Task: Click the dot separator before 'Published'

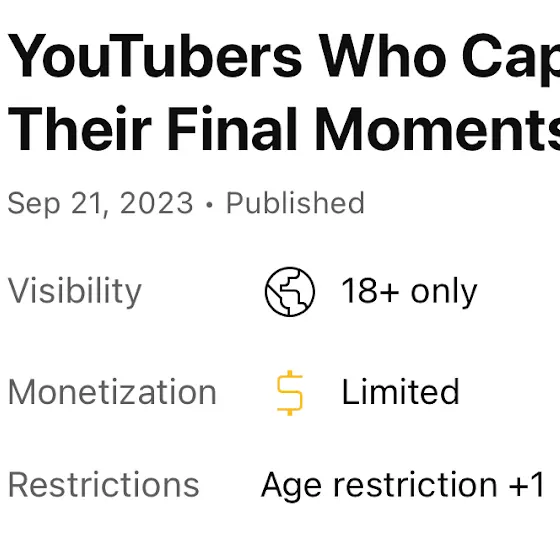Action: point(210,205)
